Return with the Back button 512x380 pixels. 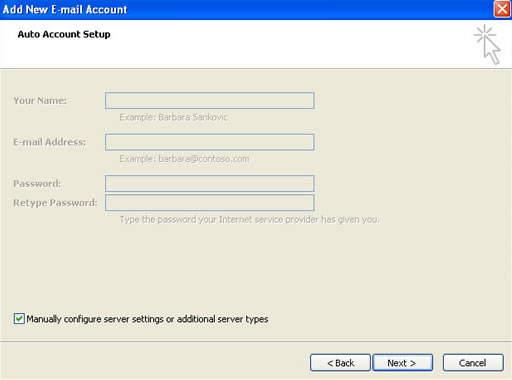(x=340, y=362)
